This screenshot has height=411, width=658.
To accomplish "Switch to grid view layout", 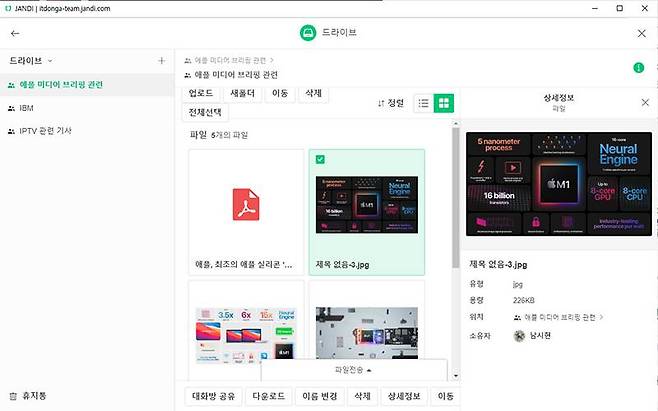I will tap(444, 103).
